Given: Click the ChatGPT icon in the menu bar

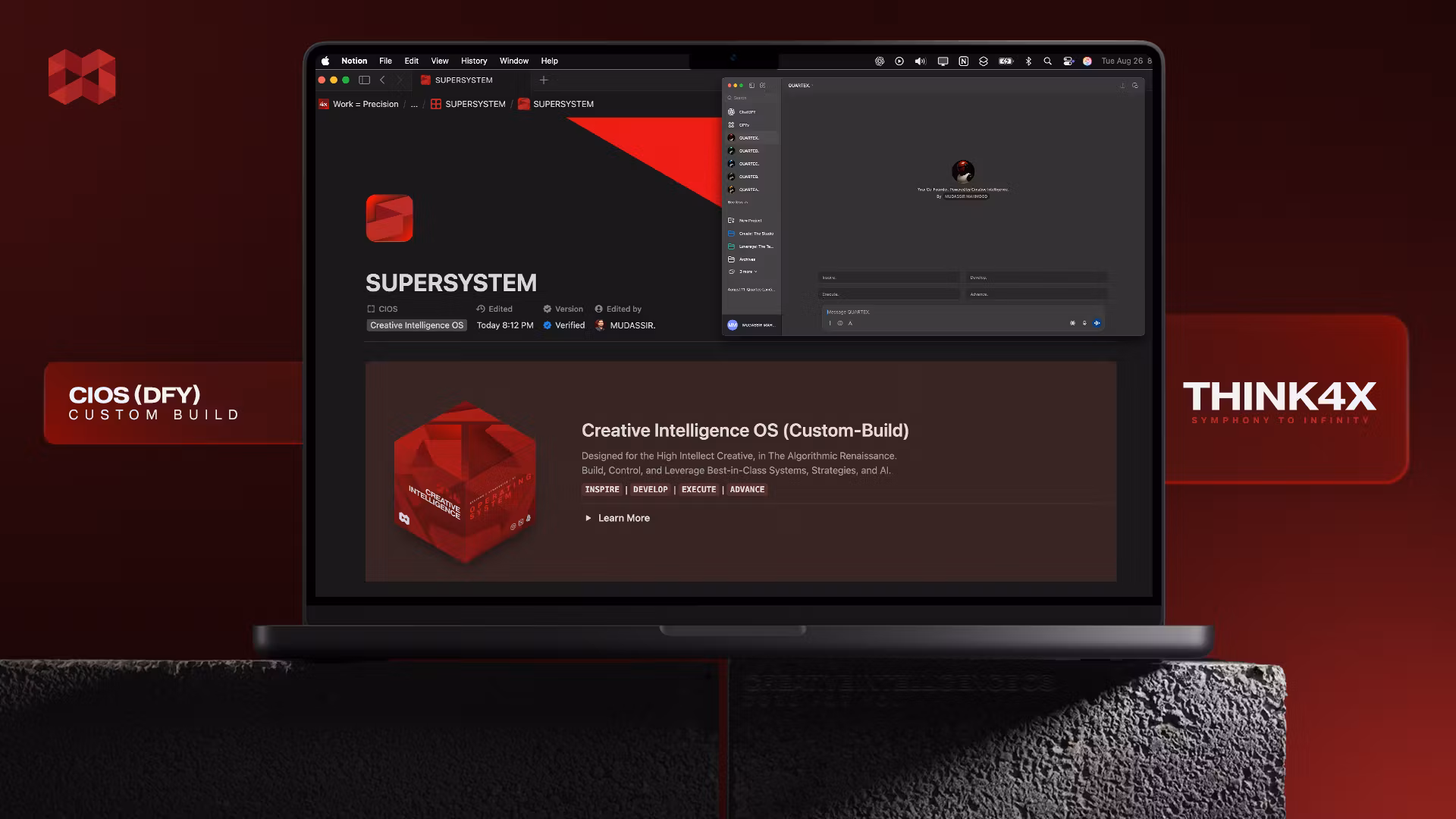Looking at the screenshot, I should [880, 61].
